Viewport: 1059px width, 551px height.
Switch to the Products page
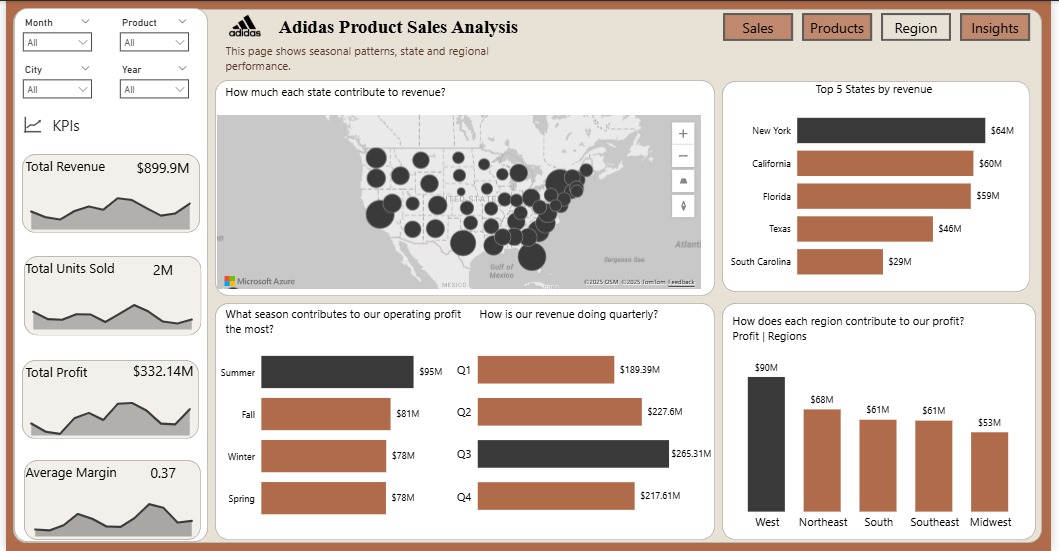click(x=837, y=28)
